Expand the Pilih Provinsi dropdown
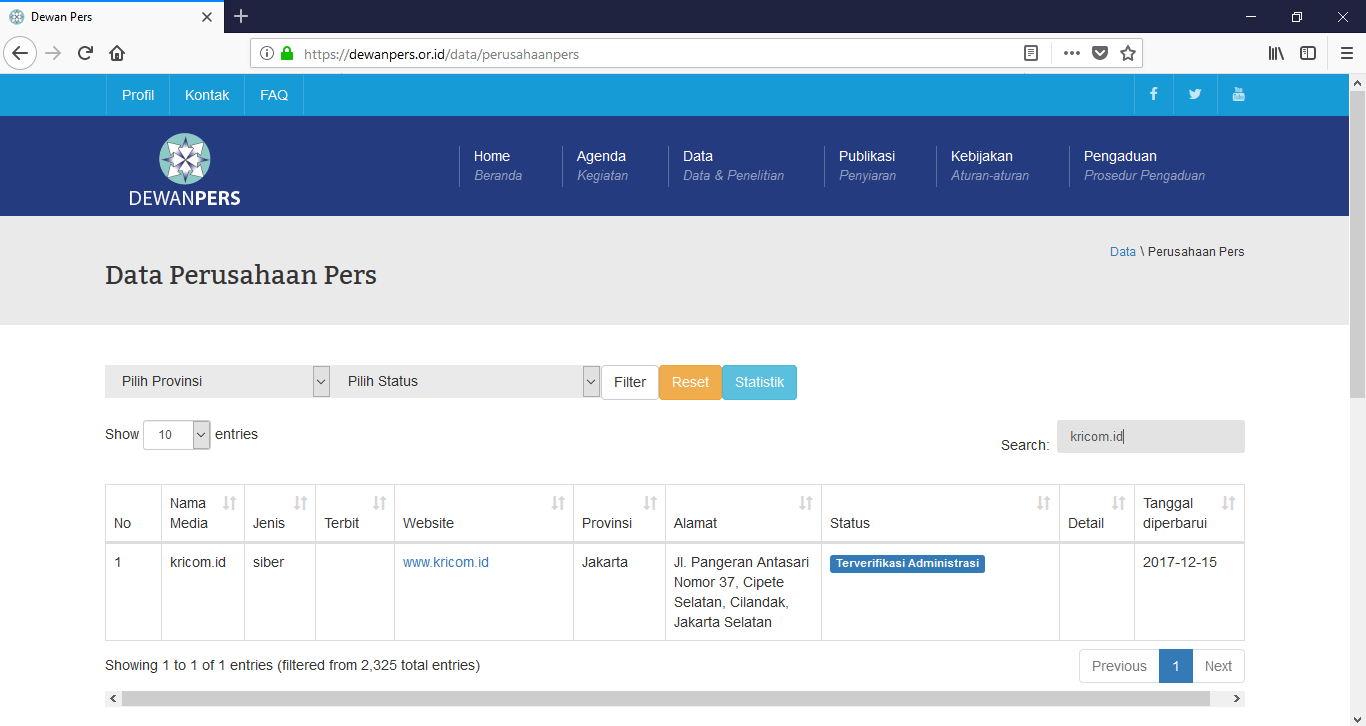Screen dimensions: 1366x726 (217, 381)
